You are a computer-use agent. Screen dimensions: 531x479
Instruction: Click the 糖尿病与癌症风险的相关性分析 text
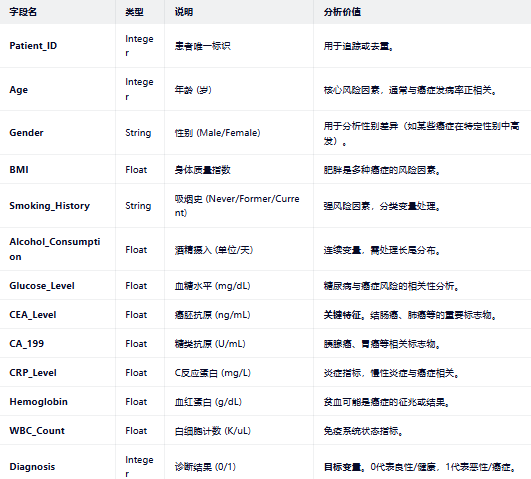click(391, 286)
